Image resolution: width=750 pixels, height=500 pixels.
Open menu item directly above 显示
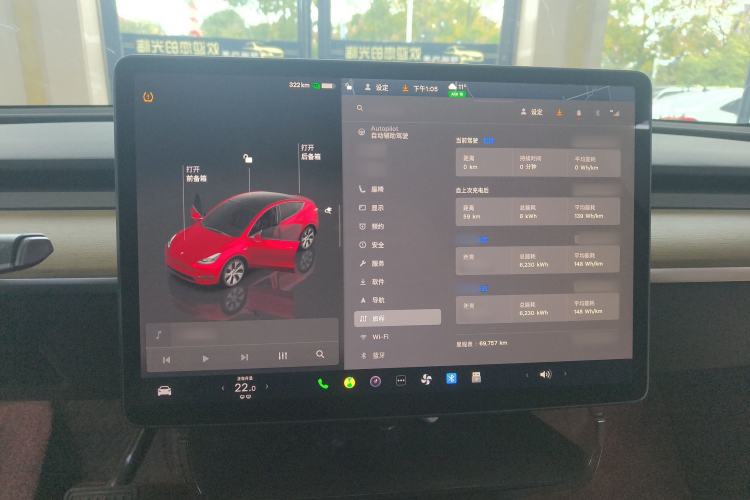371,189
